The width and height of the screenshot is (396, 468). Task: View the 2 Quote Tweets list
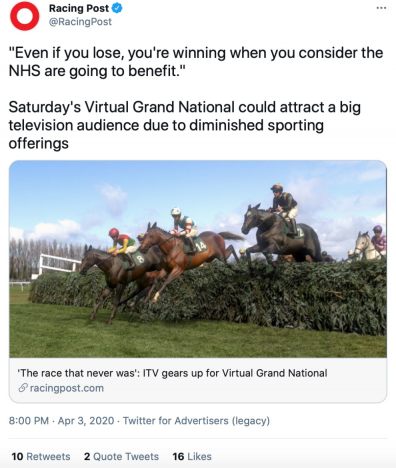121,456
